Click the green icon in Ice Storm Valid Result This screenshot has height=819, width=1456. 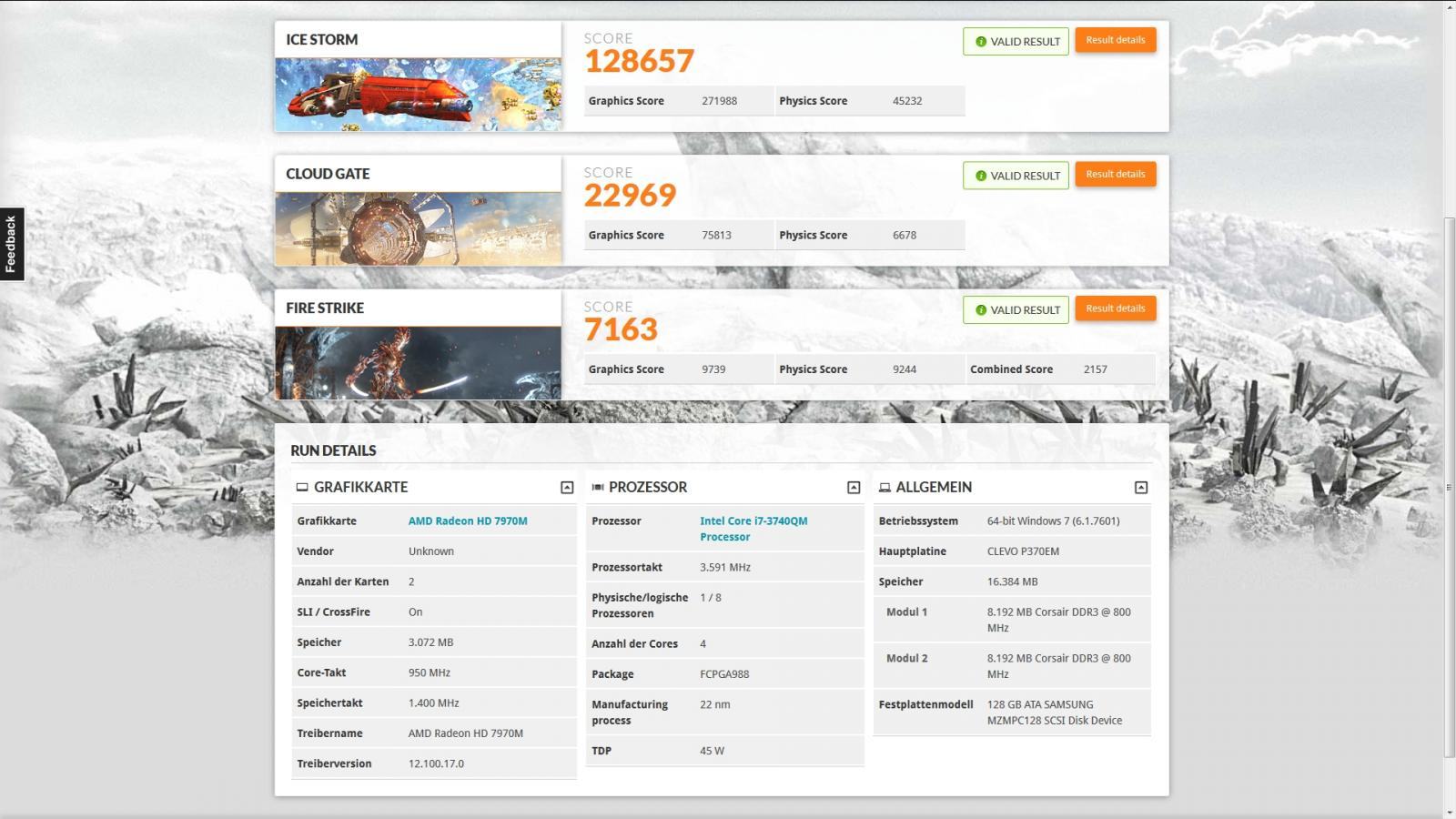point(981,42)
